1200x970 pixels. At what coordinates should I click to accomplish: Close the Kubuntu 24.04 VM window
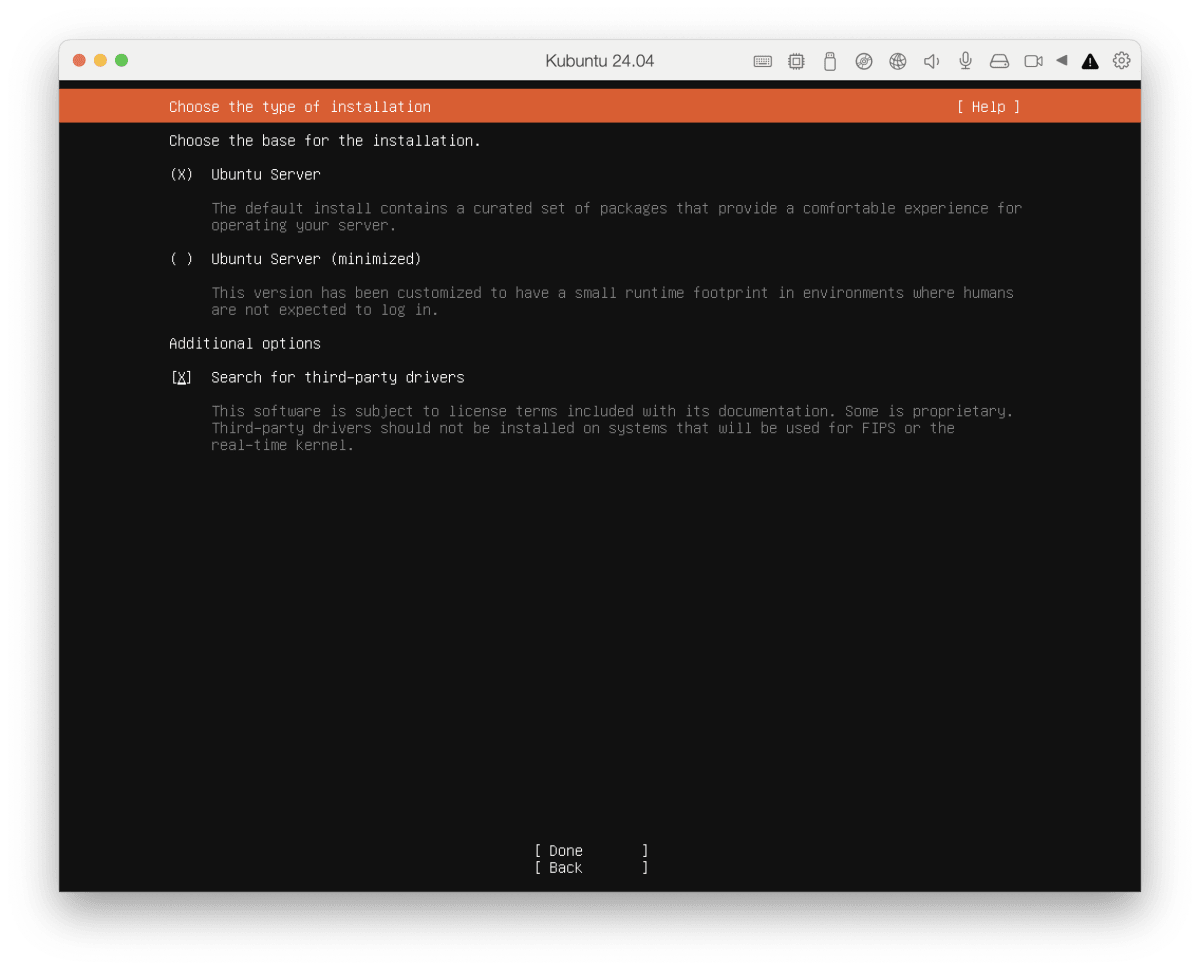[x=79, y=60]
